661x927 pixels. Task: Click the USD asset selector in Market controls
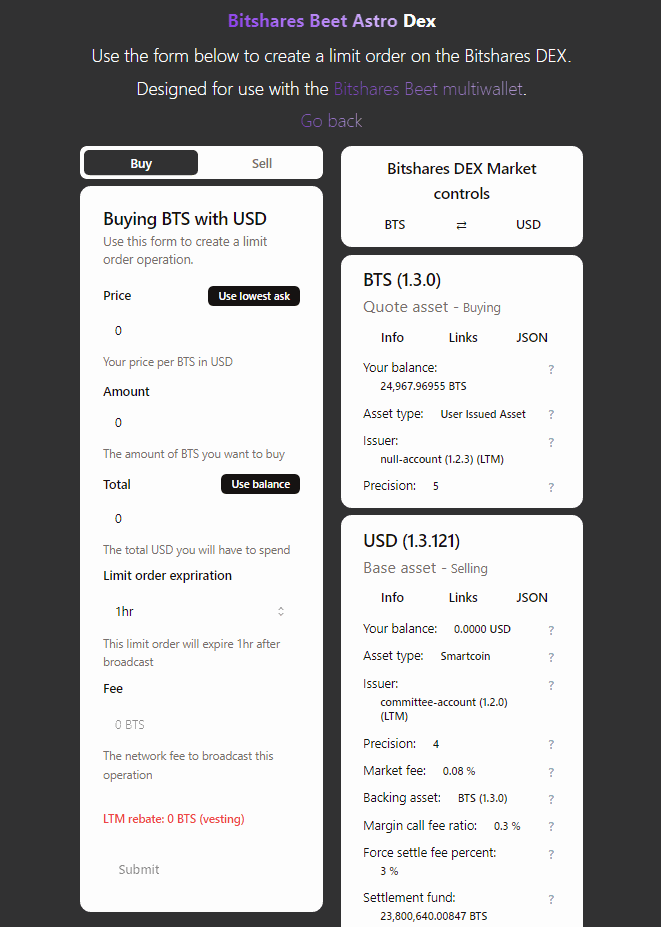point(528,225)
